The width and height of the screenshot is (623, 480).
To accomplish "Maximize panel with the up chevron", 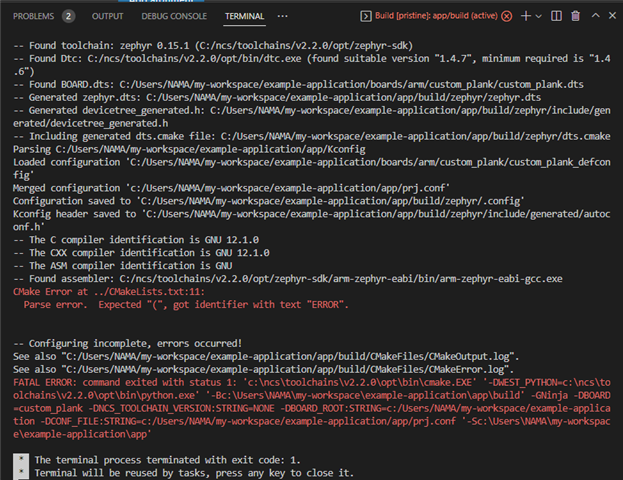I will tap(595, 15).
